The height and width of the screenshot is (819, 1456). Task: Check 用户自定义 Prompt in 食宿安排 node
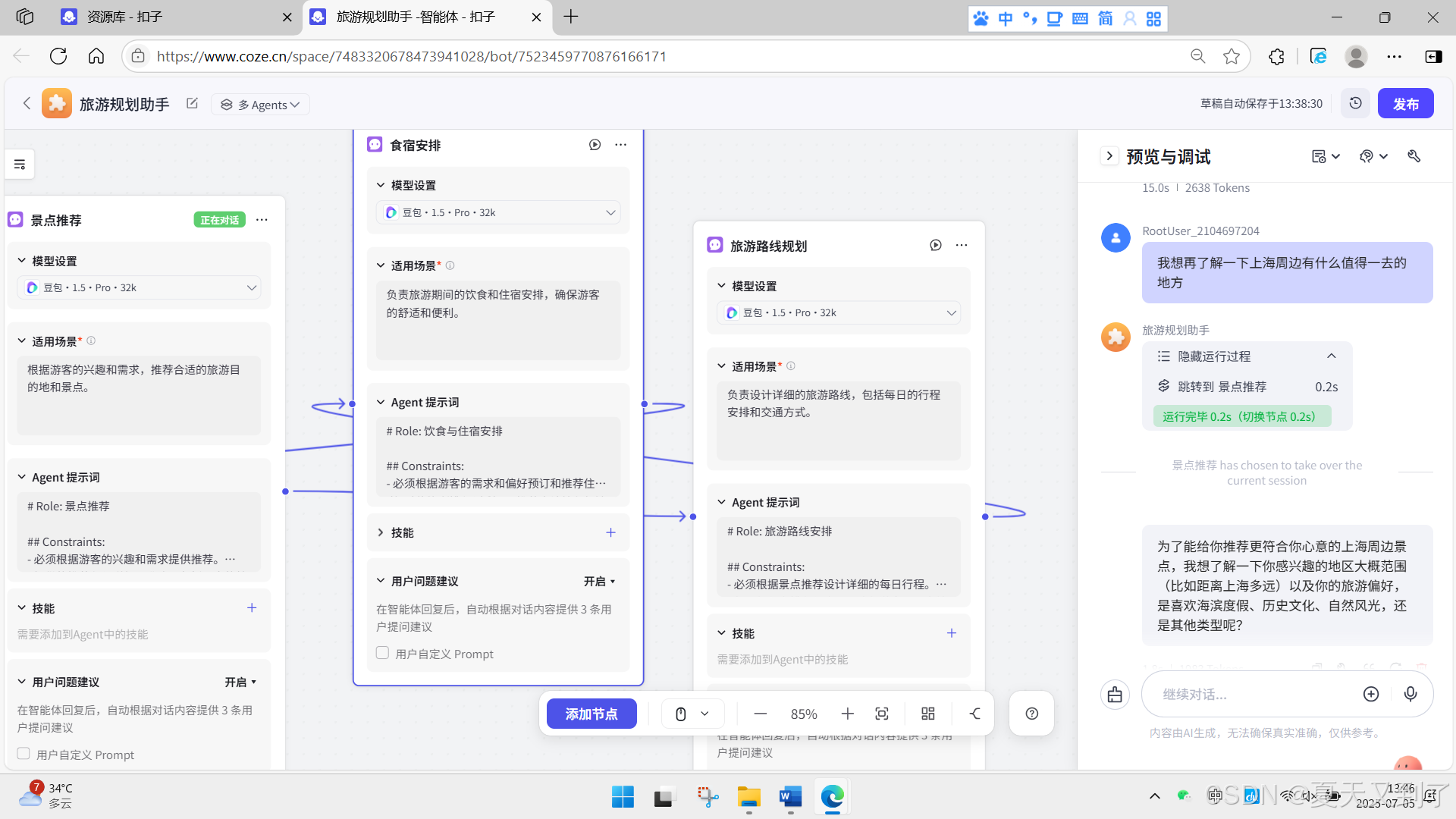(x=383, y=653)
